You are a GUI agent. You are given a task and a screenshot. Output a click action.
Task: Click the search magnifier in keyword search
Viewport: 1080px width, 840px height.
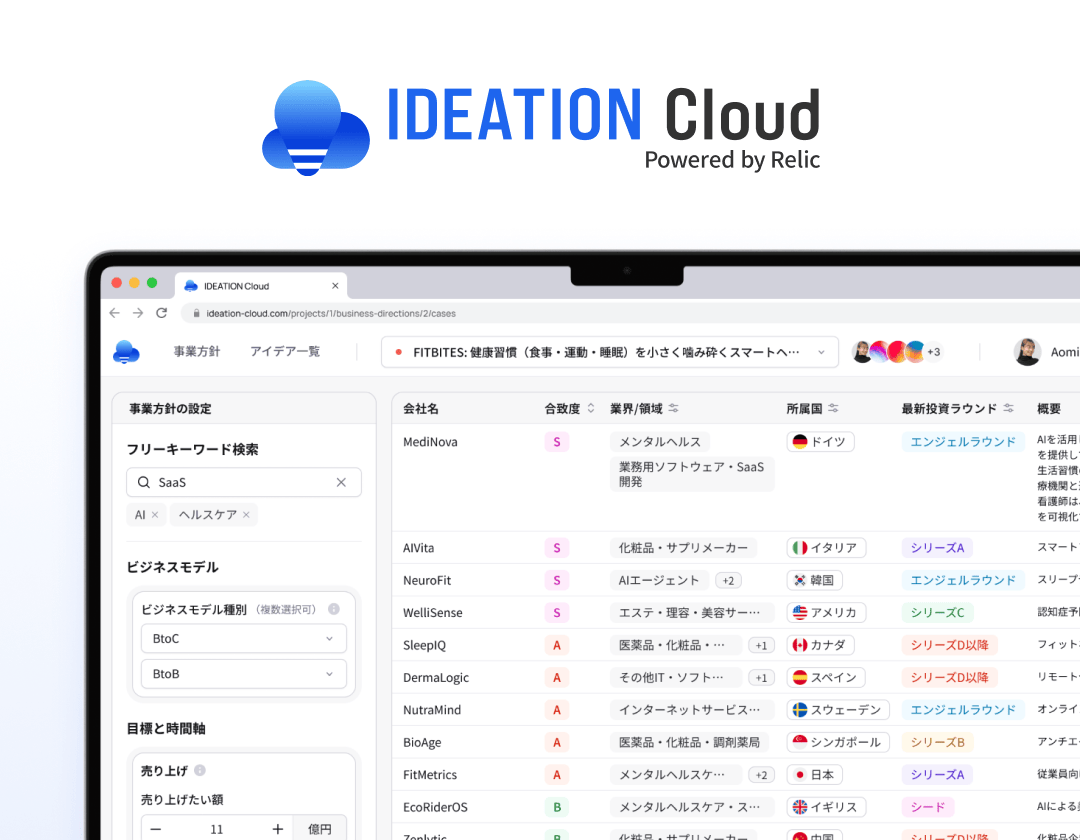point(145,482)
